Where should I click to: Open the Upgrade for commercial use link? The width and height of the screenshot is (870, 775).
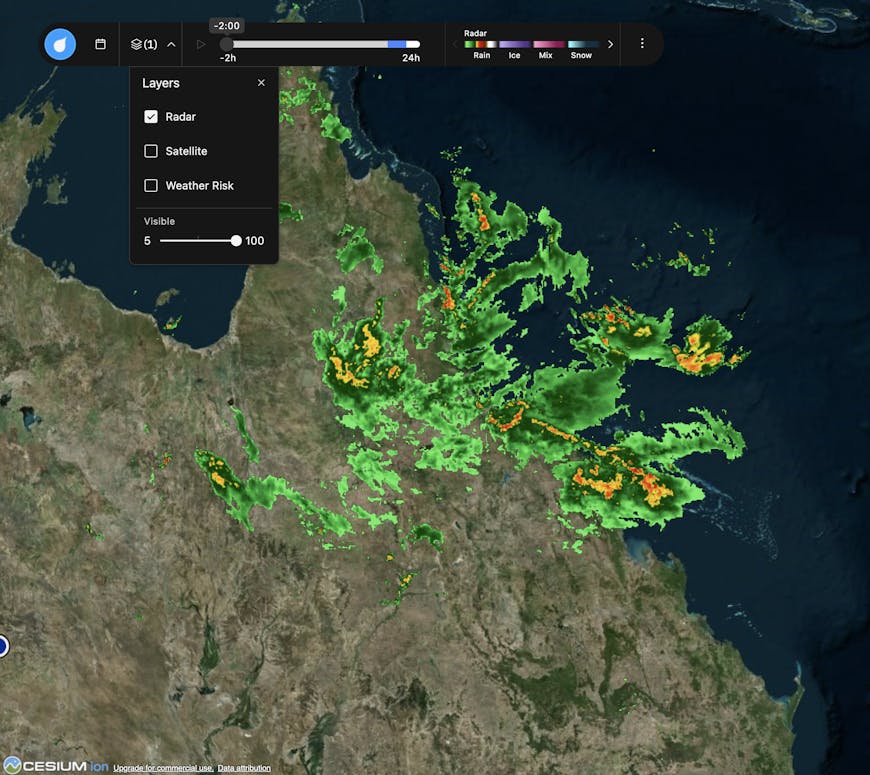point(161,767)
